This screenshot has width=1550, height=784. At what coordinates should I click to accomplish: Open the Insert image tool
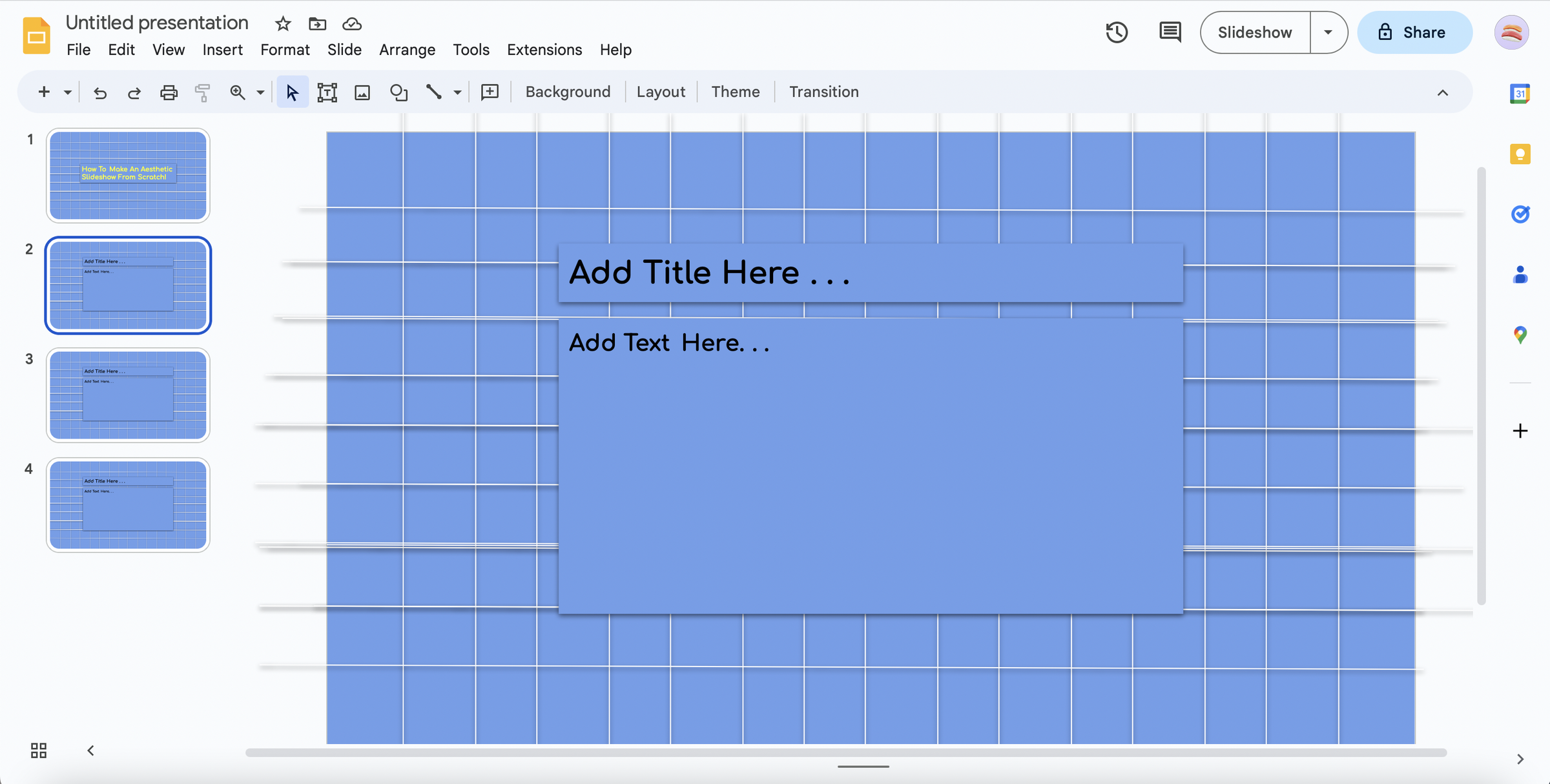tap(362, 92)
